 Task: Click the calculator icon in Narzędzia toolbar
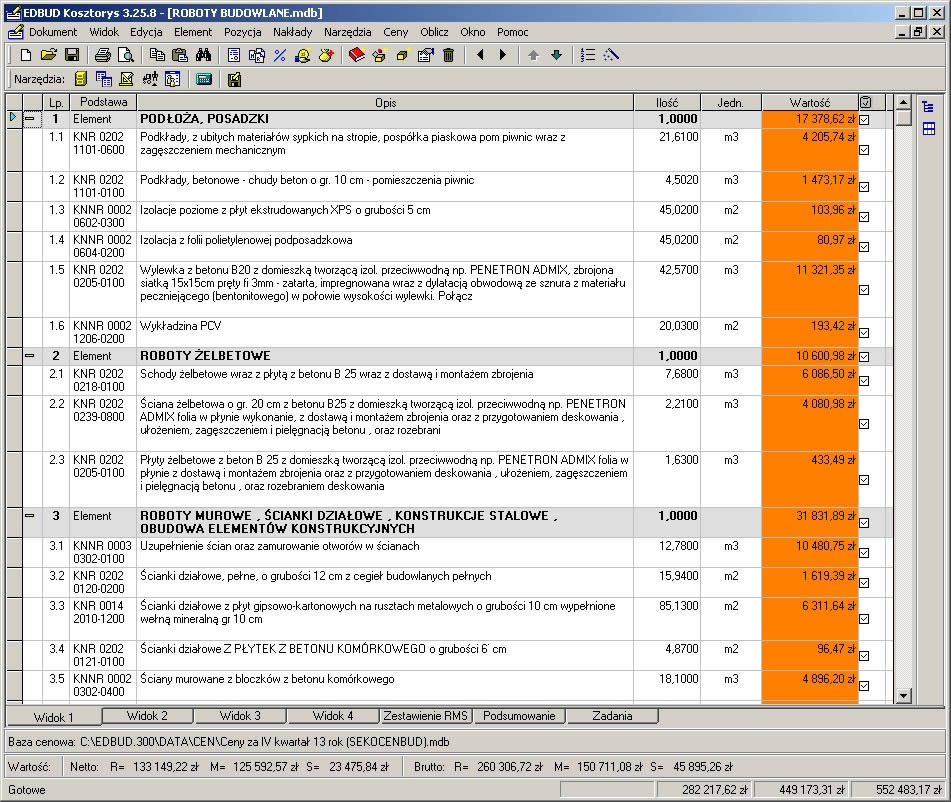tap(204, 79)
